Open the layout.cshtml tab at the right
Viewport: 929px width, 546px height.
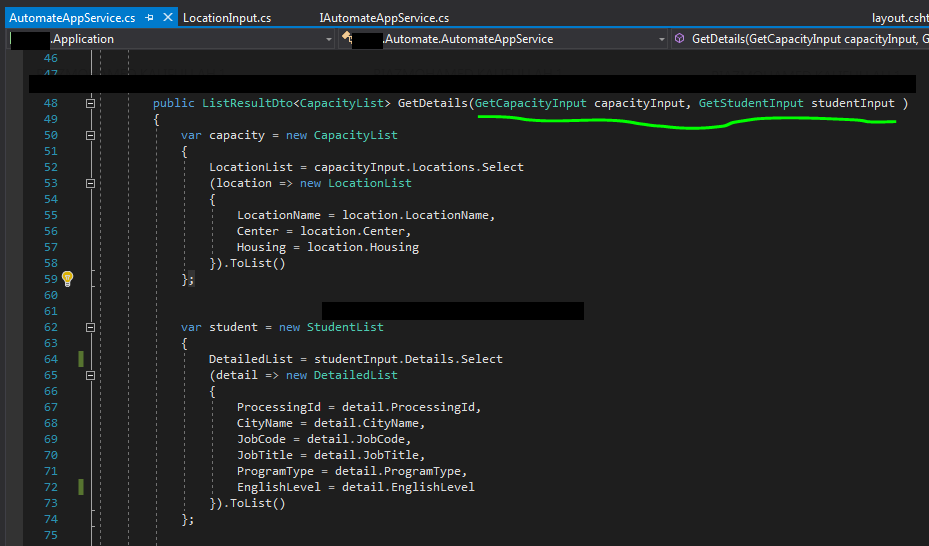pos(900,18)
